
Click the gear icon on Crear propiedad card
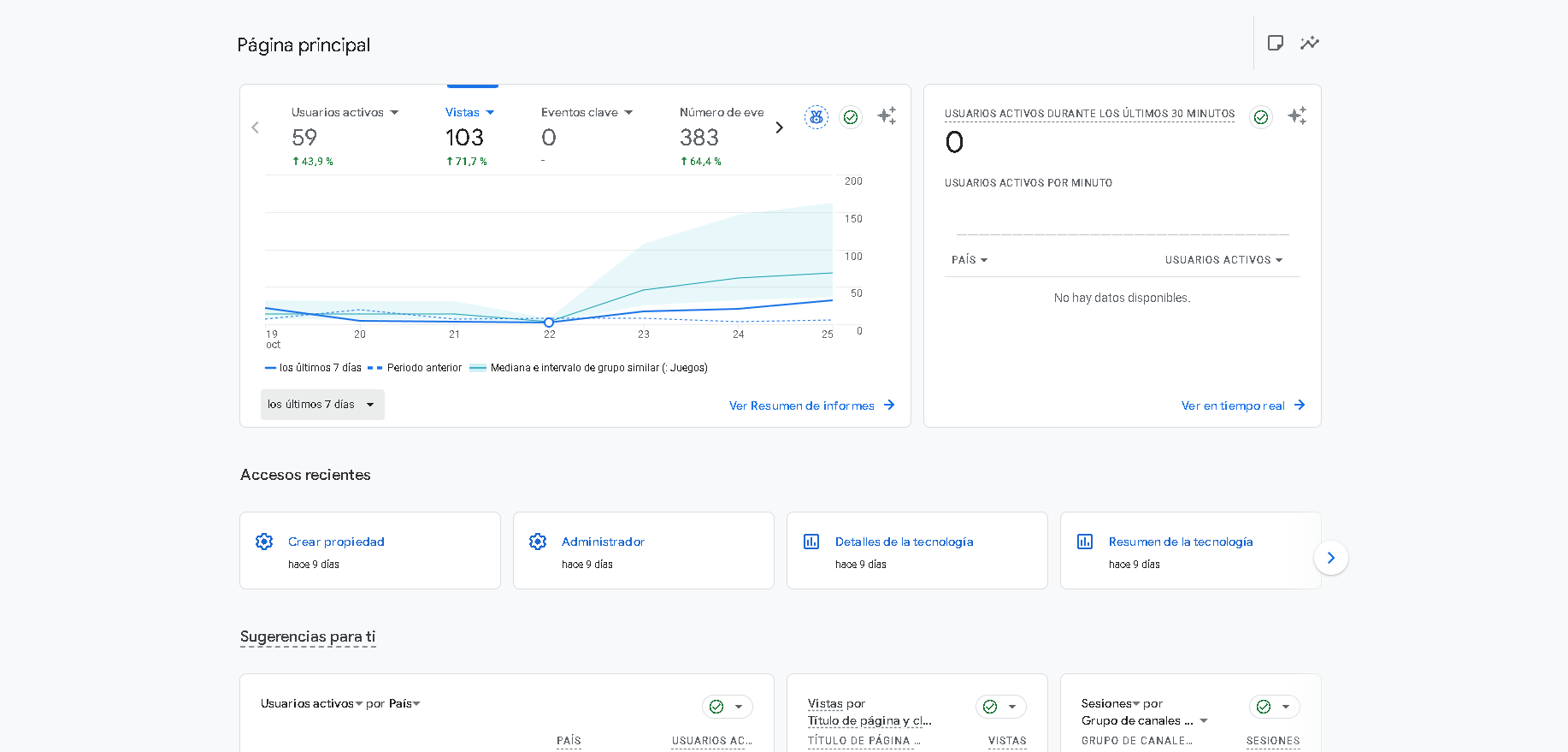coord(264,542)
